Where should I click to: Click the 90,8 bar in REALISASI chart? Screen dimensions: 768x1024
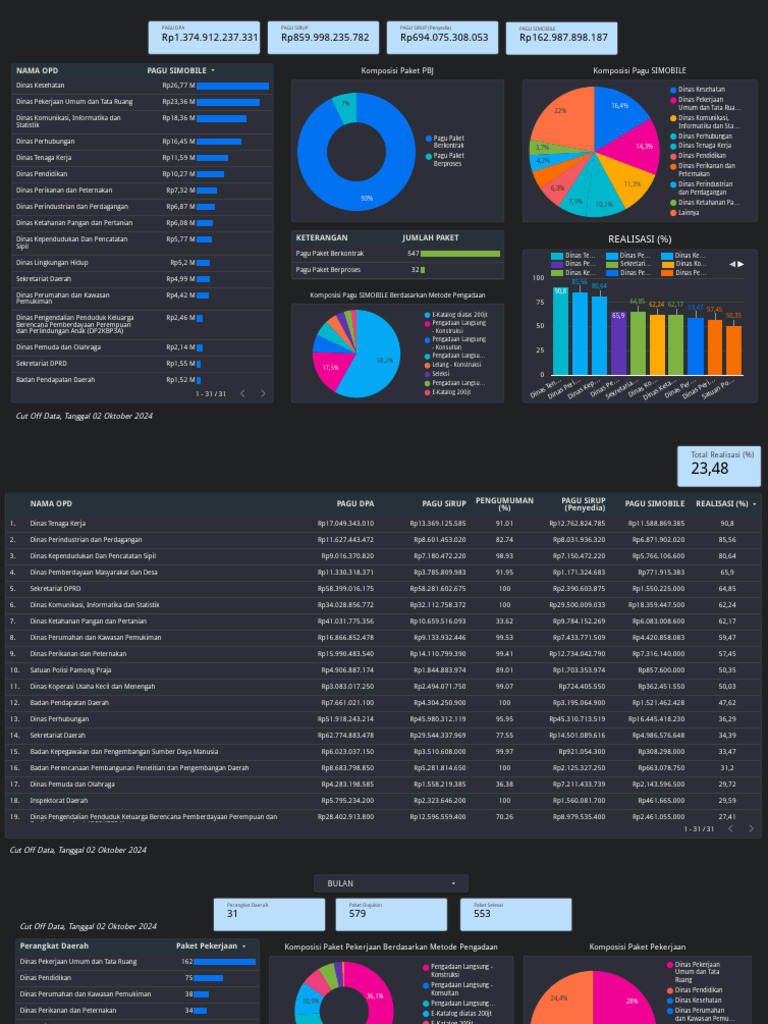point(560,331)
